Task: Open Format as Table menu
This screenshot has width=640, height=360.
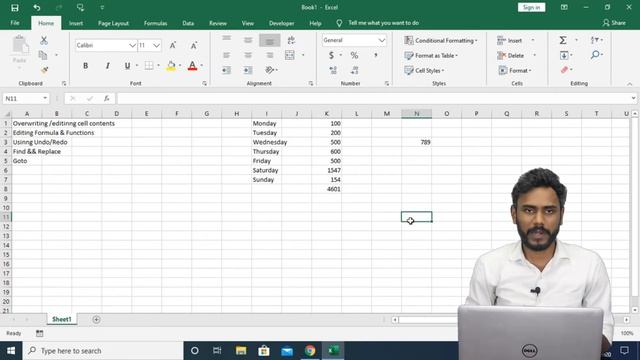Action: coord(431,56)
